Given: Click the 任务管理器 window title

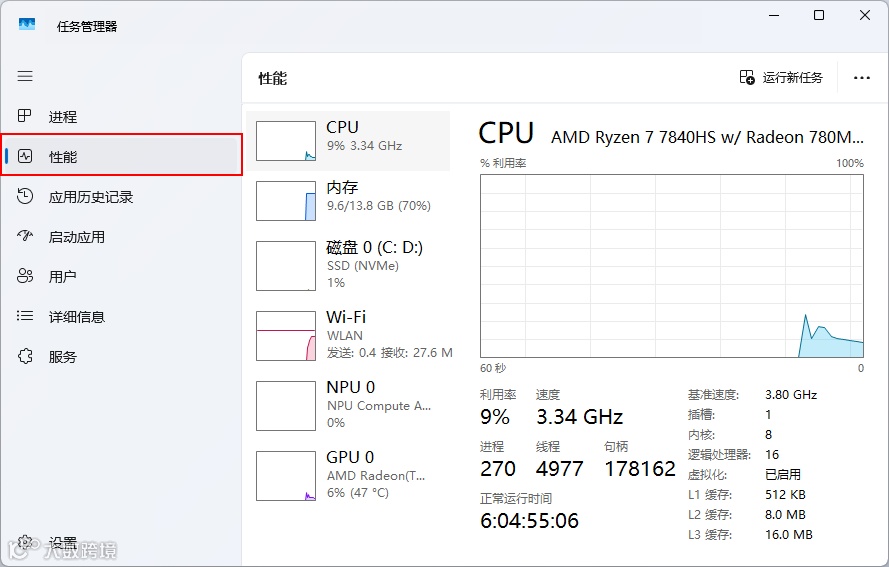Looking at the screenshot, I should 87,27.
